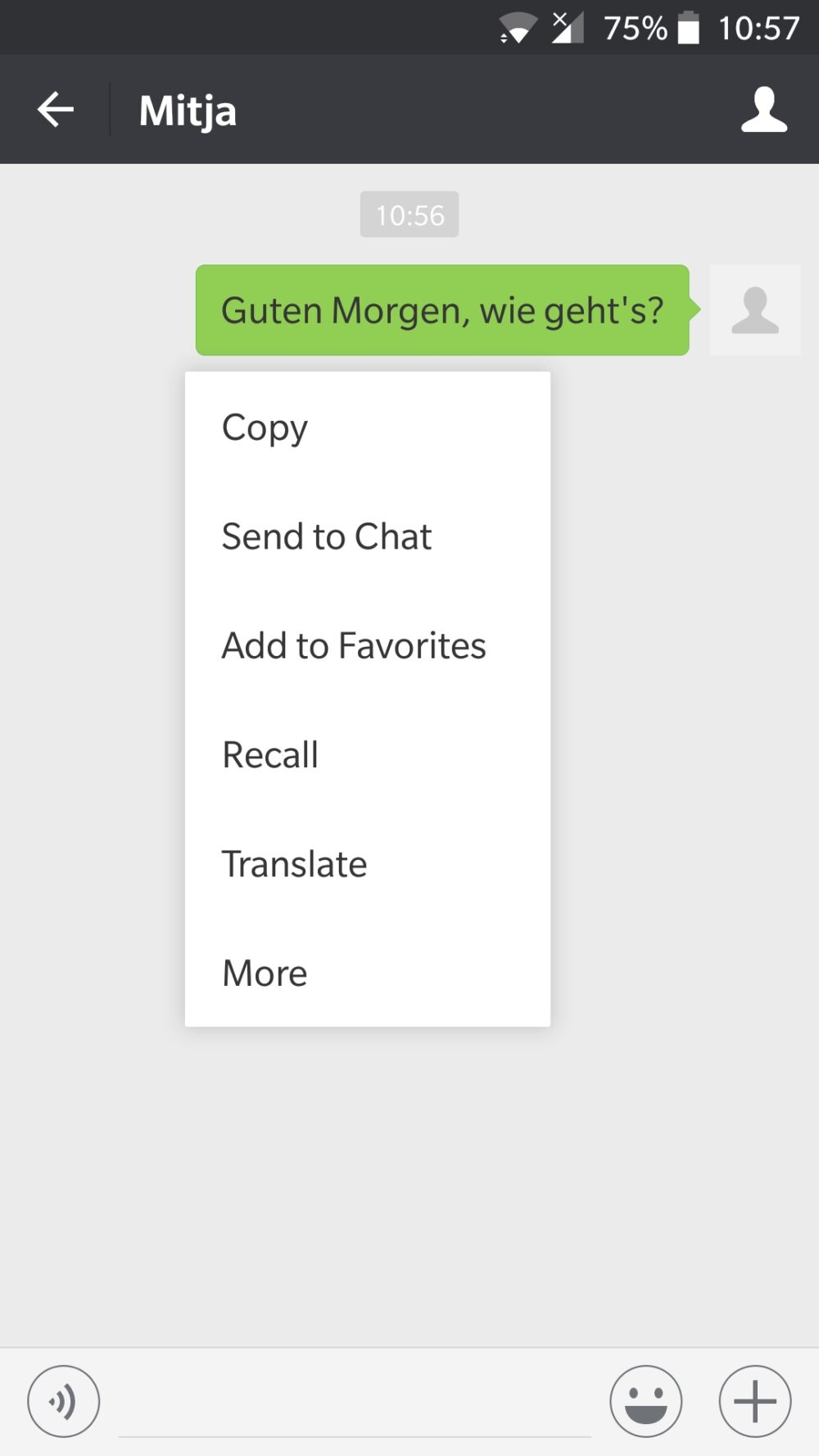
Task: Tap the Wi-Fi status icon
Action: pos(518,28)
